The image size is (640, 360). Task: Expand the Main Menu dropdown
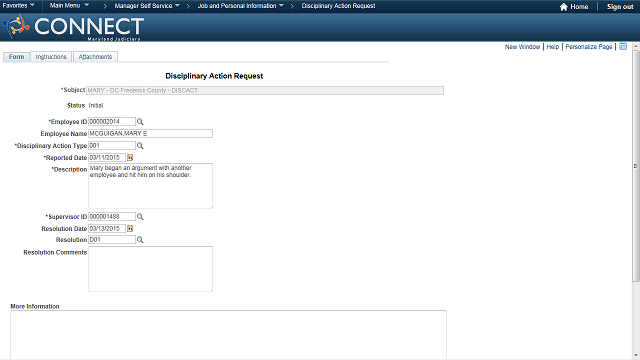coord(69,6)
